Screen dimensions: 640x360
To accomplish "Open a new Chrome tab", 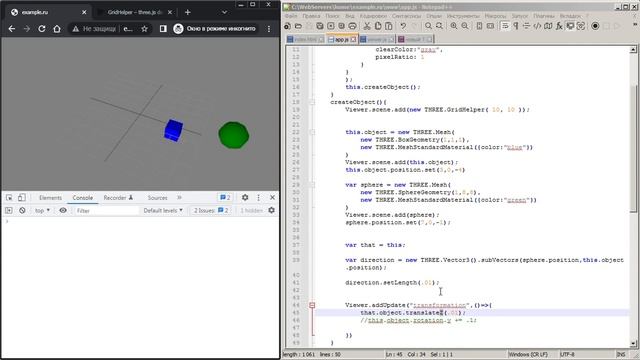I will tap(187, 12).
